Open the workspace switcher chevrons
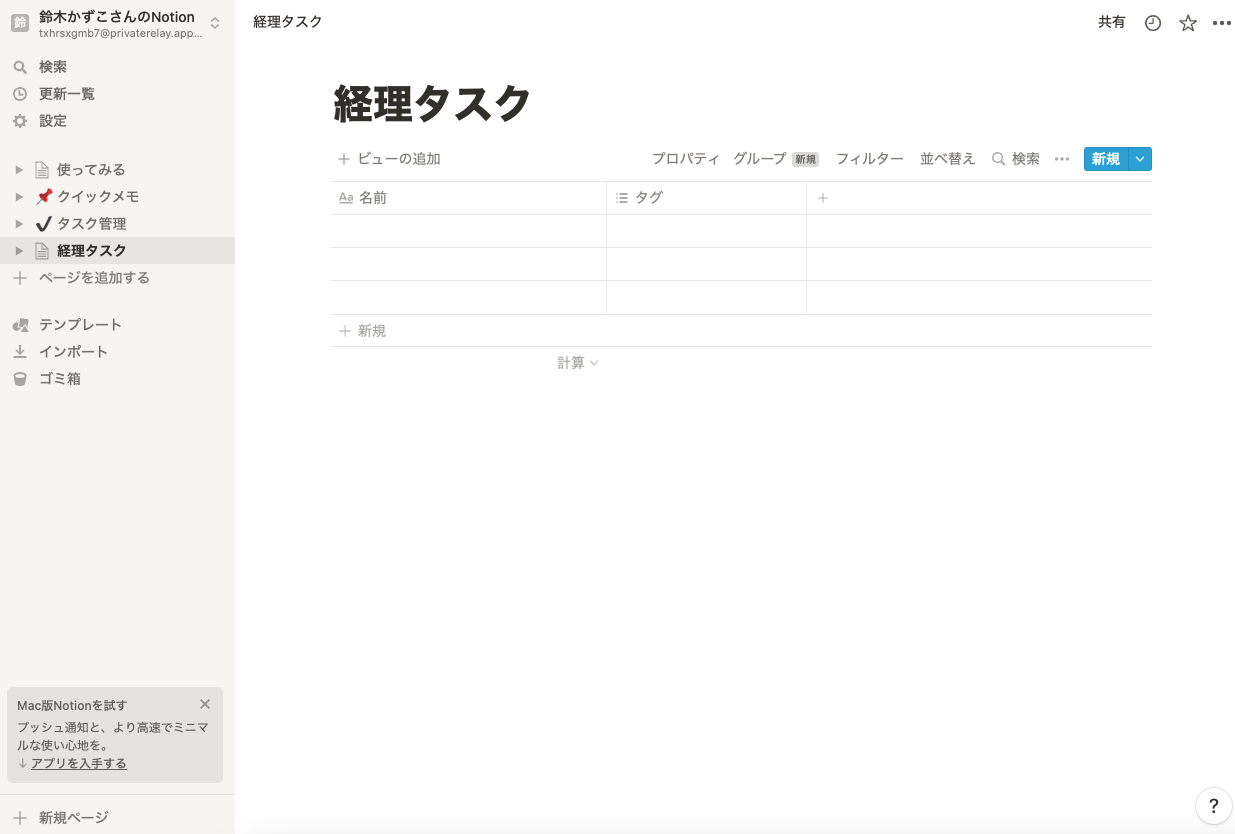 214,23
